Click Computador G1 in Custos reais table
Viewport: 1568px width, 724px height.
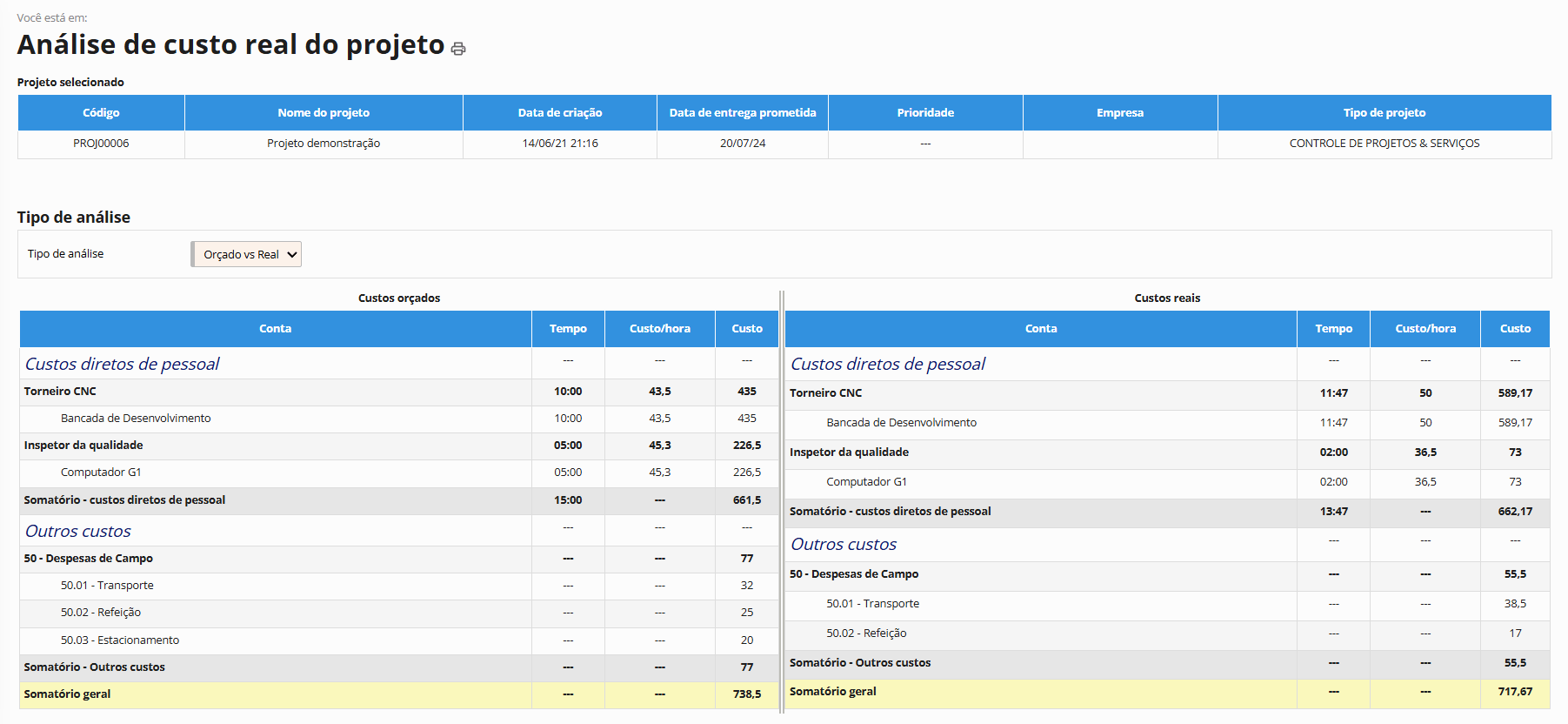[x=866, y=482]
